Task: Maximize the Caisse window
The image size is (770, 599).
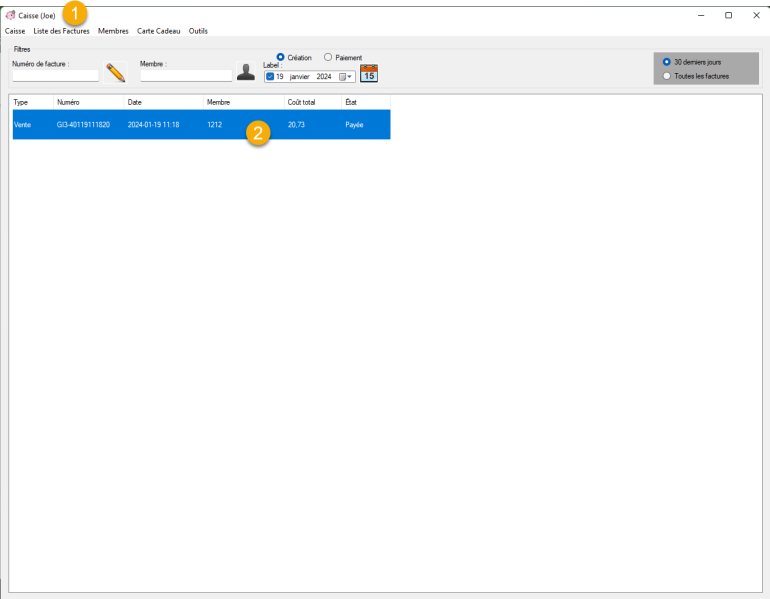Action: coord(728,15)
